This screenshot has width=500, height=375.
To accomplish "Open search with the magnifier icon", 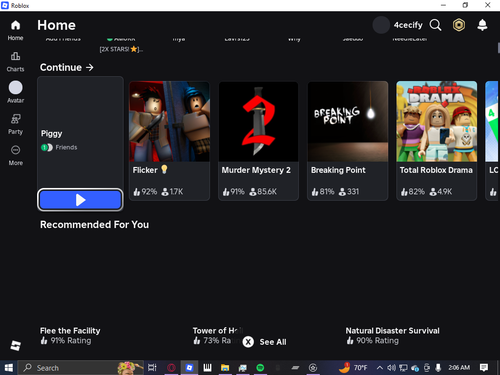I will 435,25.
